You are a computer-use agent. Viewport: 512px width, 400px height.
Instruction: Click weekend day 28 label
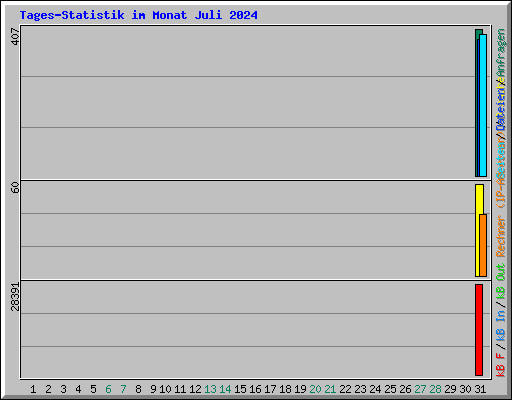click(x=435, y=389)
